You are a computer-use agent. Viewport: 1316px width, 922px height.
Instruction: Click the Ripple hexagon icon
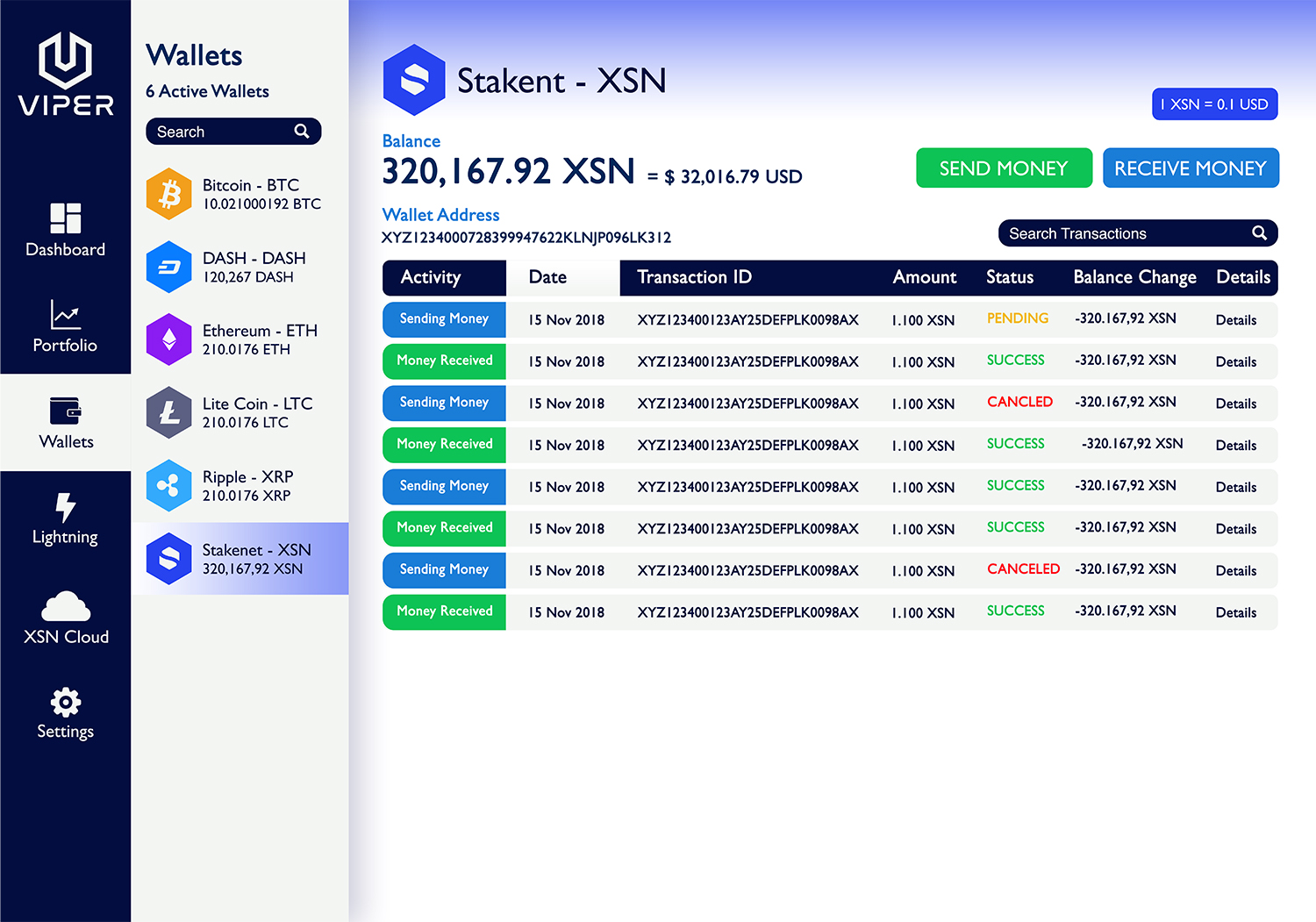click(x=168, y=485)
